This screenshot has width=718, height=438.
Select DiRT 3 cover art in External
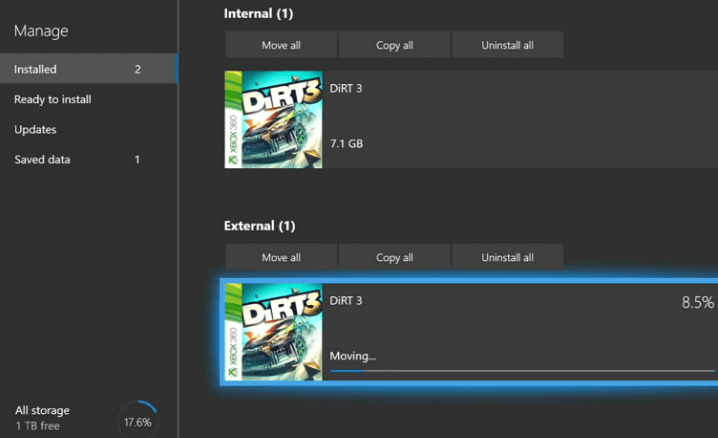tap(273, 332)
